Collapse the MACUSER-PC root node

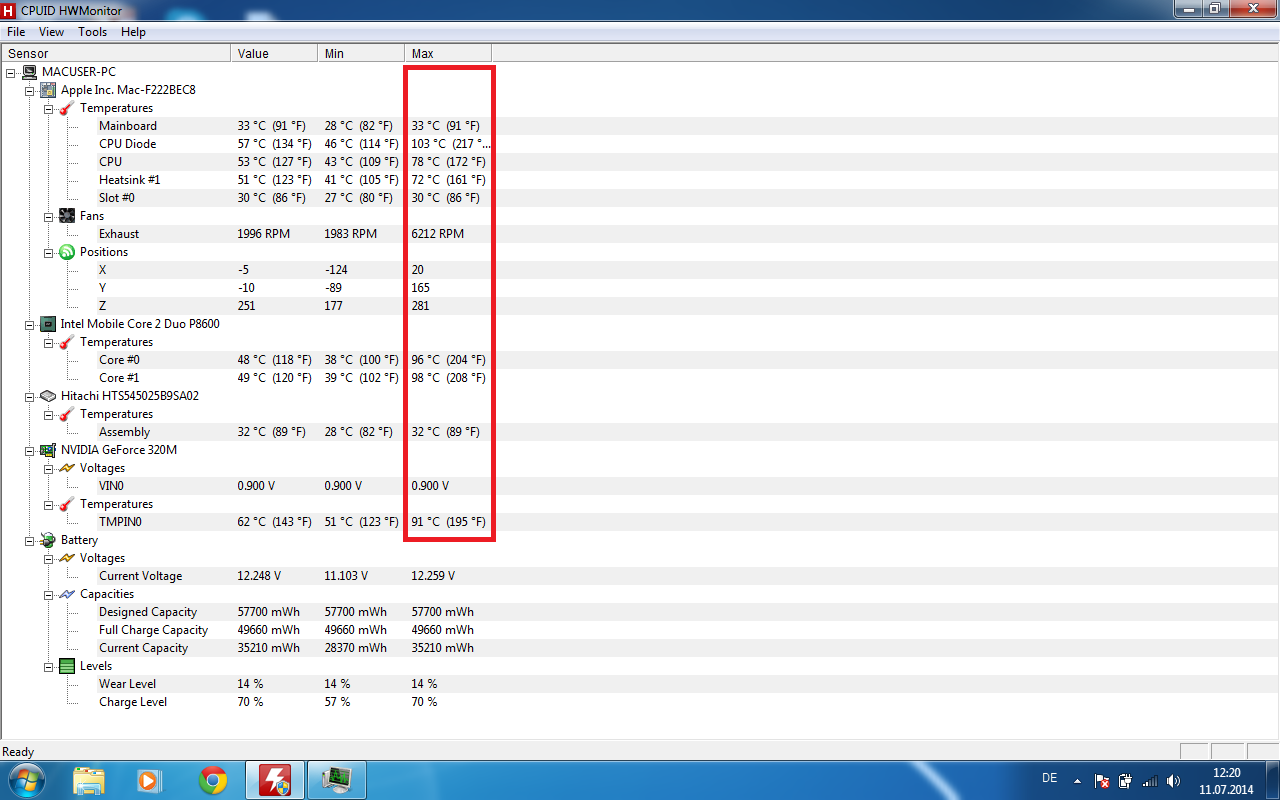(x=11, y=72)
